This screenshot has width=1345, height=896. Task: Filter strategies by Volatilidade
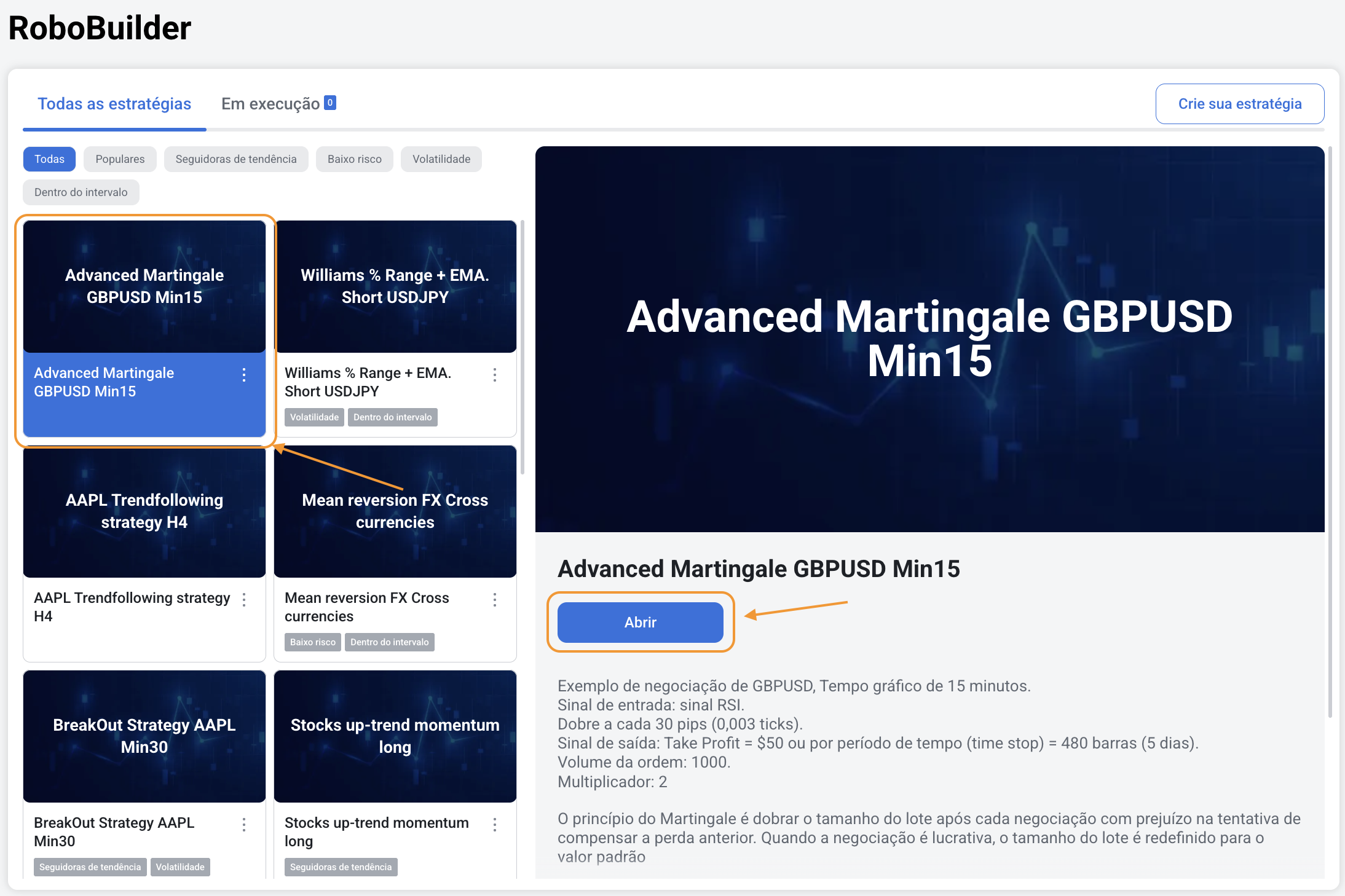(441, 159)
